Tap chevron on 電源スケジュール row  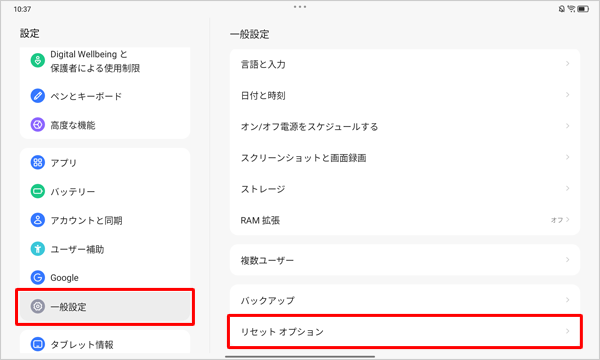pos(567,125)
